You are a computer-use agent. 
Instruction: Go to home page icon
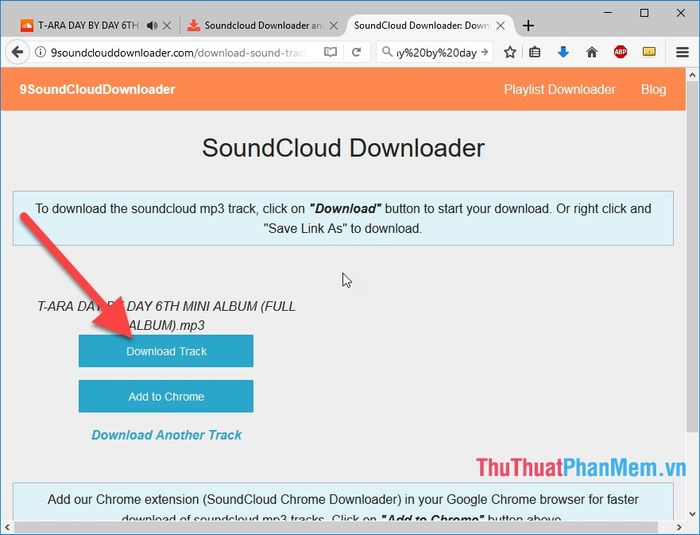(592, 52)
